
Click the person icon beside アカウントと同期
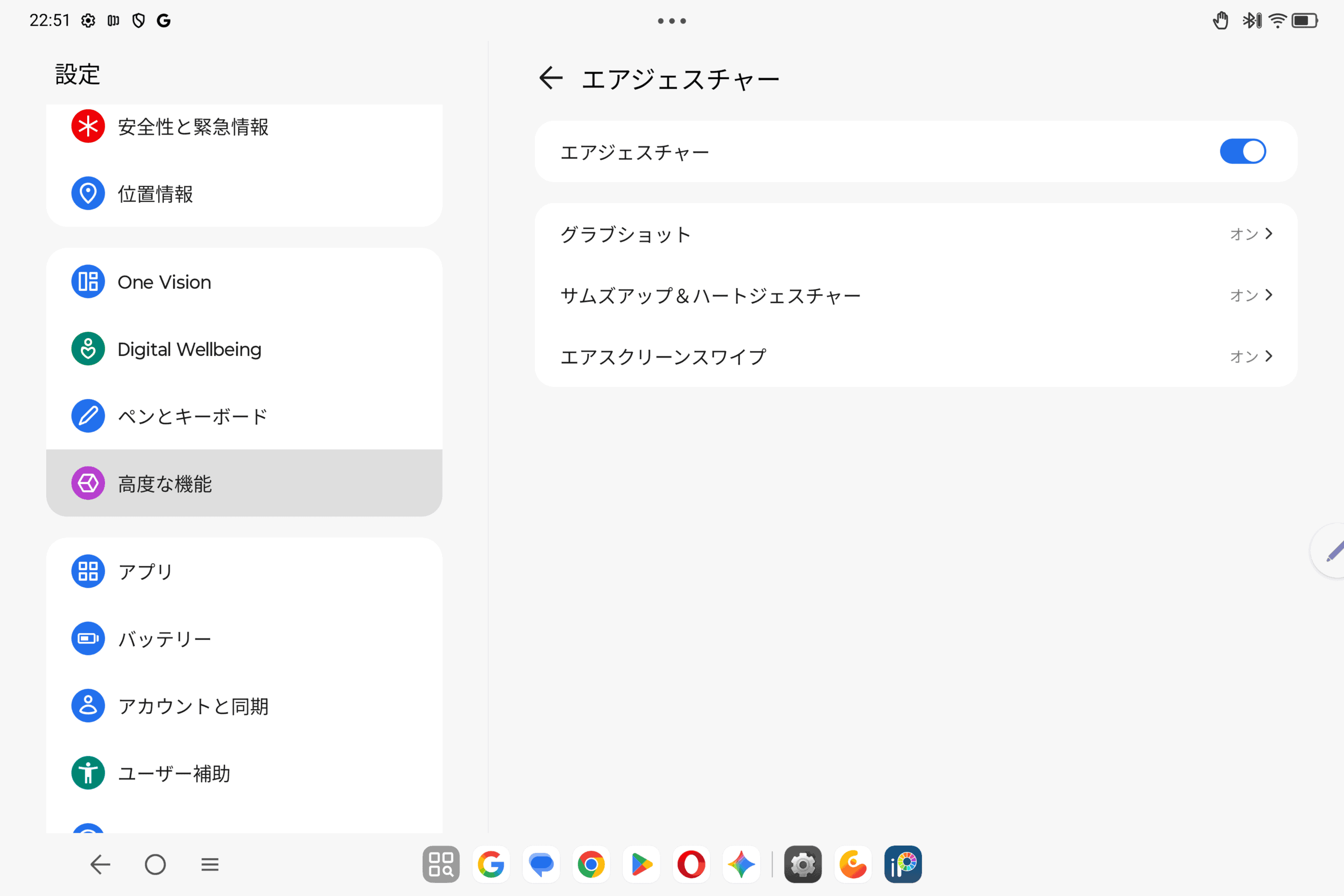[x=88, y=705]
